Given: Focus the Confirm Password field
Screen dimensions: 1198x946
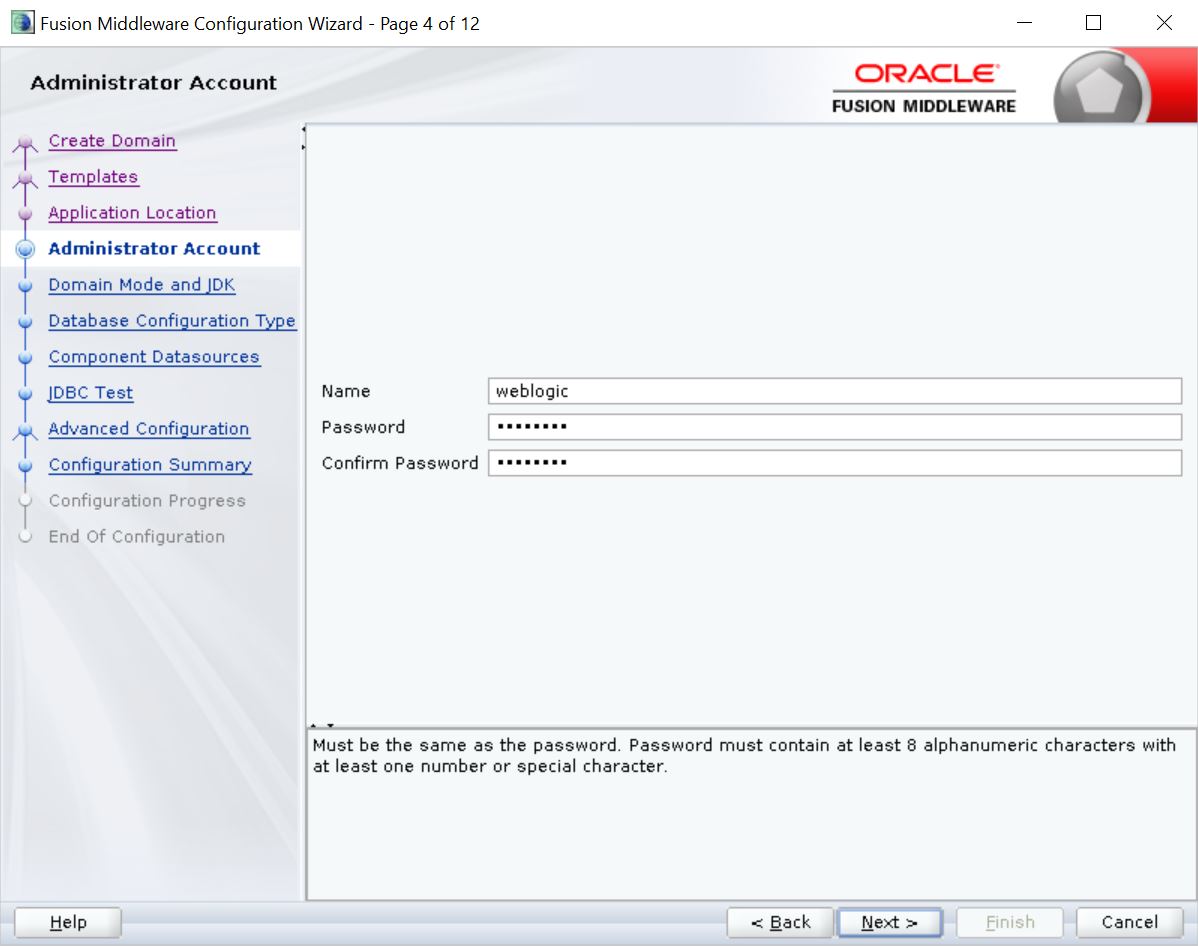Looking at the screenshot, I should click(x=834, y=463).
